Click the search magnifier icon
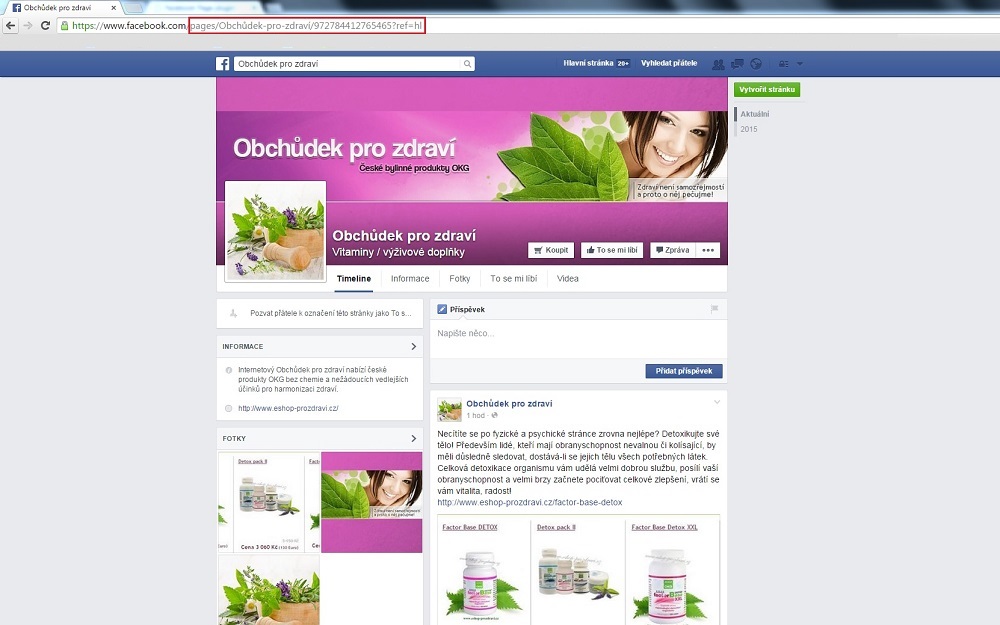This screenshot has width=1000, height=625. click(467, 64)
